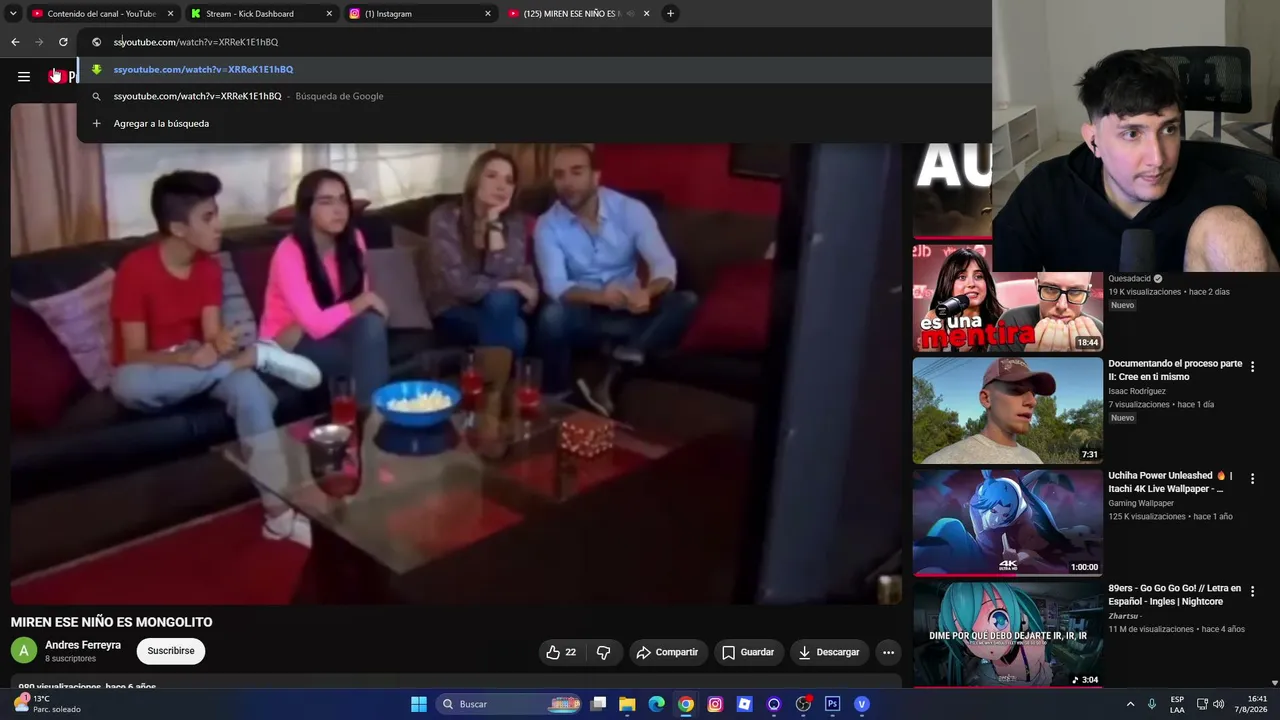Screen dimensions: 1280x720
Task: Select 'Agregar a la búsqueda' option
Action: pos(535,123)
